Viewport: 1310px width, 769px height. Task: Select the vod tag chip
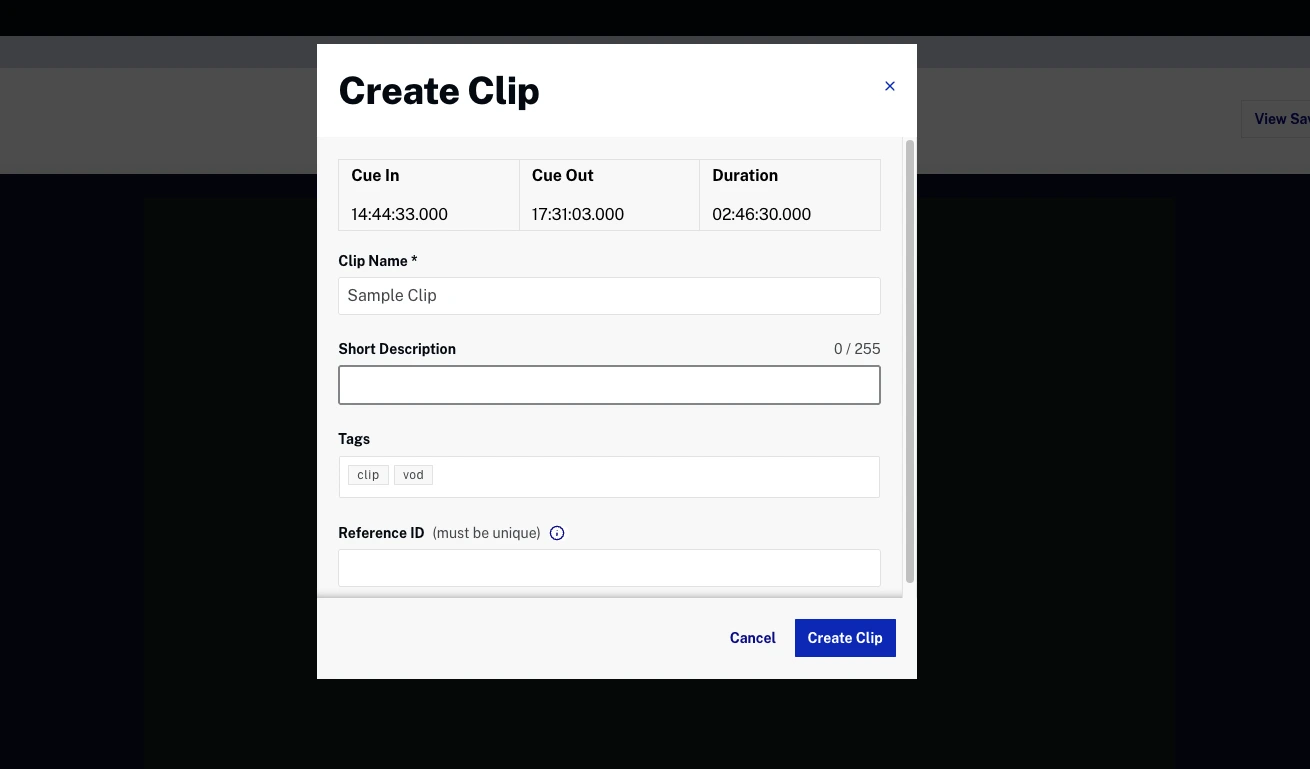coord(413,475)
